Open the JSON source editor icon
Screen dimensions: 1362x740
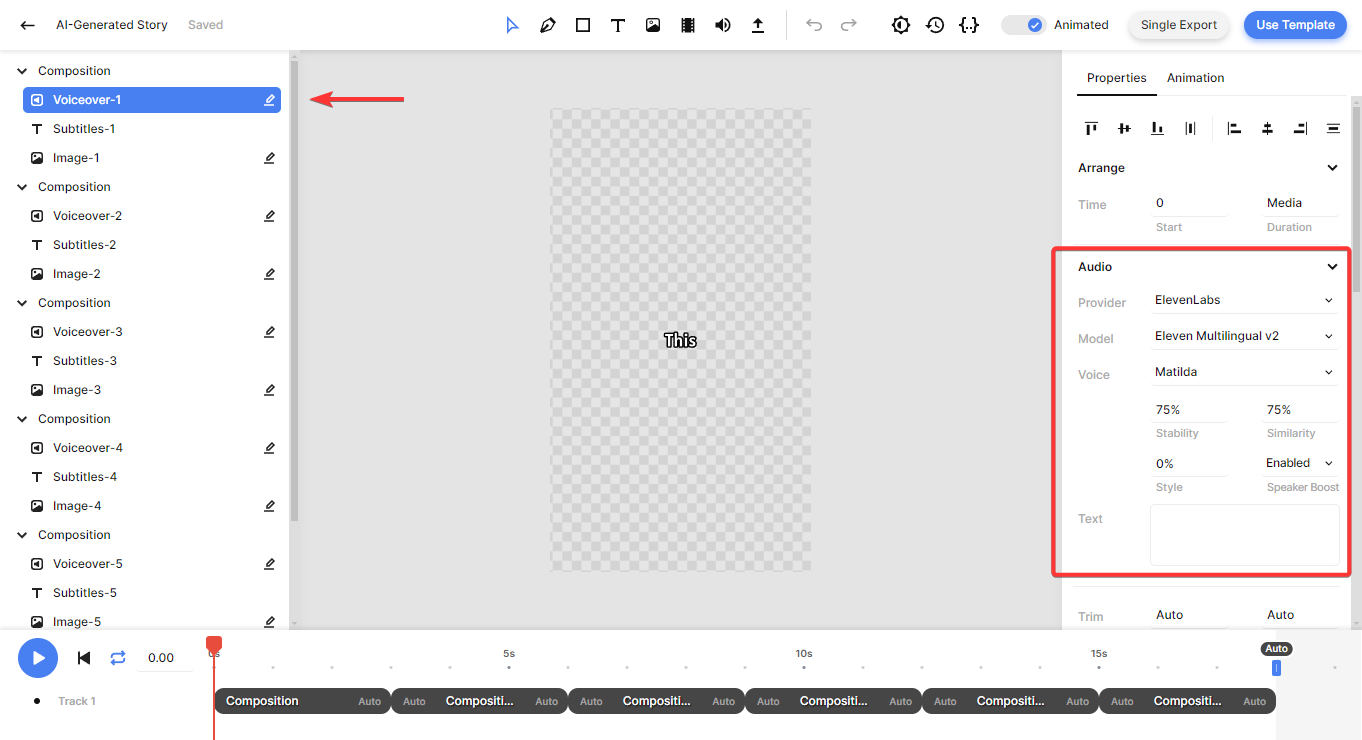[968, 25]
